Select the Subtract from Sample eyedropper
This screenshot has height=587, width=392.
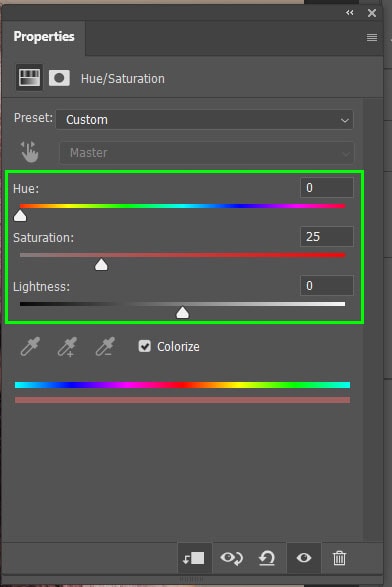pos(105,346)
